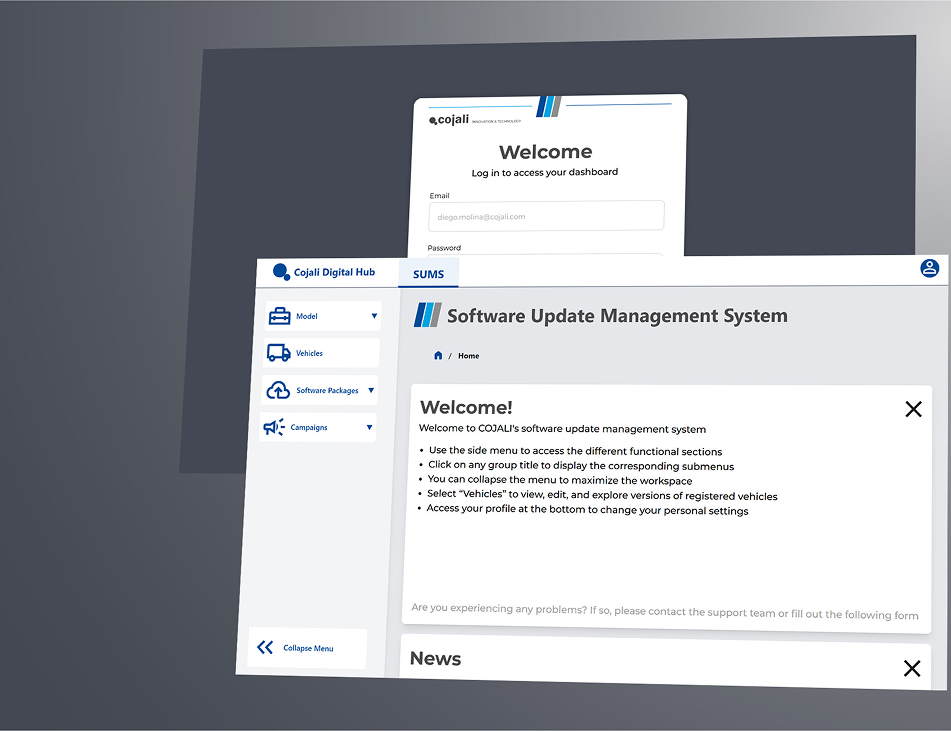Click the Home breadcrumb text
The image size is (951, 731).
468,356
